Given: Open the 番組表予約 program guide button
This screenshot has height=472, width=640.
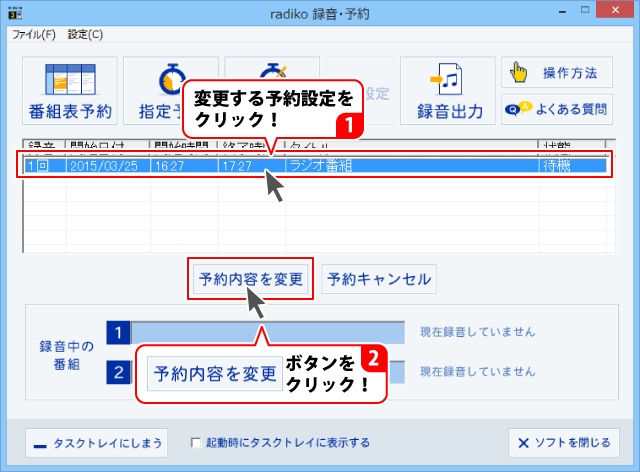Looking at the screenshot, I should click(x=70, y=91).
